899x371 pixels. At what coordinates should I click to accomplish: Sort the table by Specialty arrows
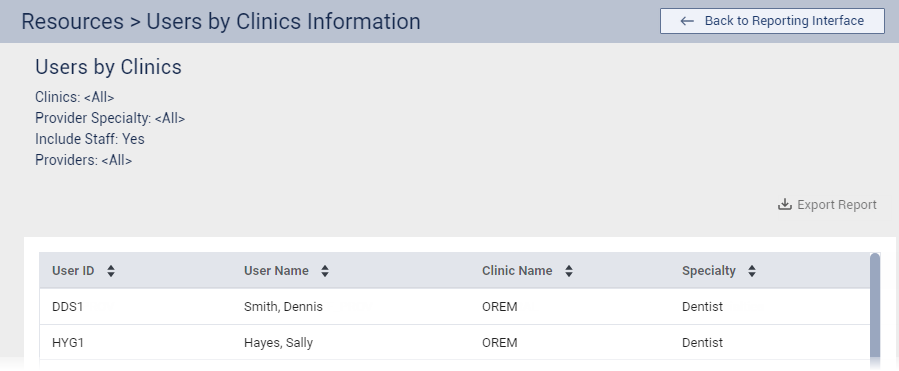click(752, 271)
